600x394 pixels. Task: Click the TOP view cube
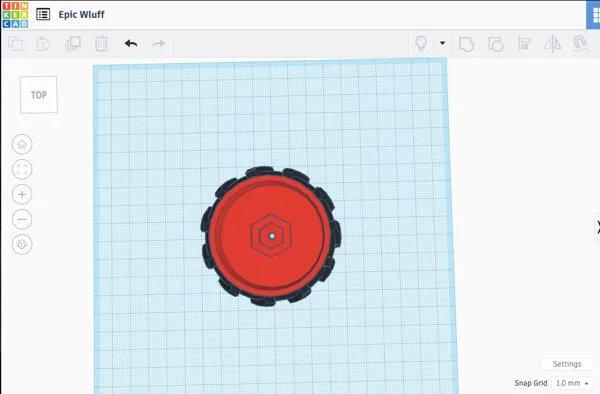(x=39, y=95)
